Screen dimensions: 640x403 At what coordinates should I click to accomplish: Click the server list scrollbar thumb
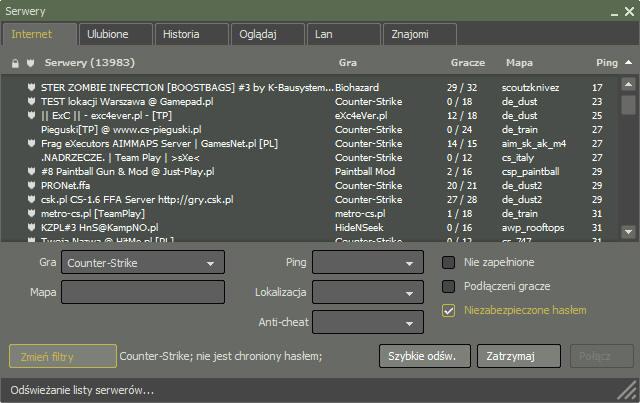629,105
